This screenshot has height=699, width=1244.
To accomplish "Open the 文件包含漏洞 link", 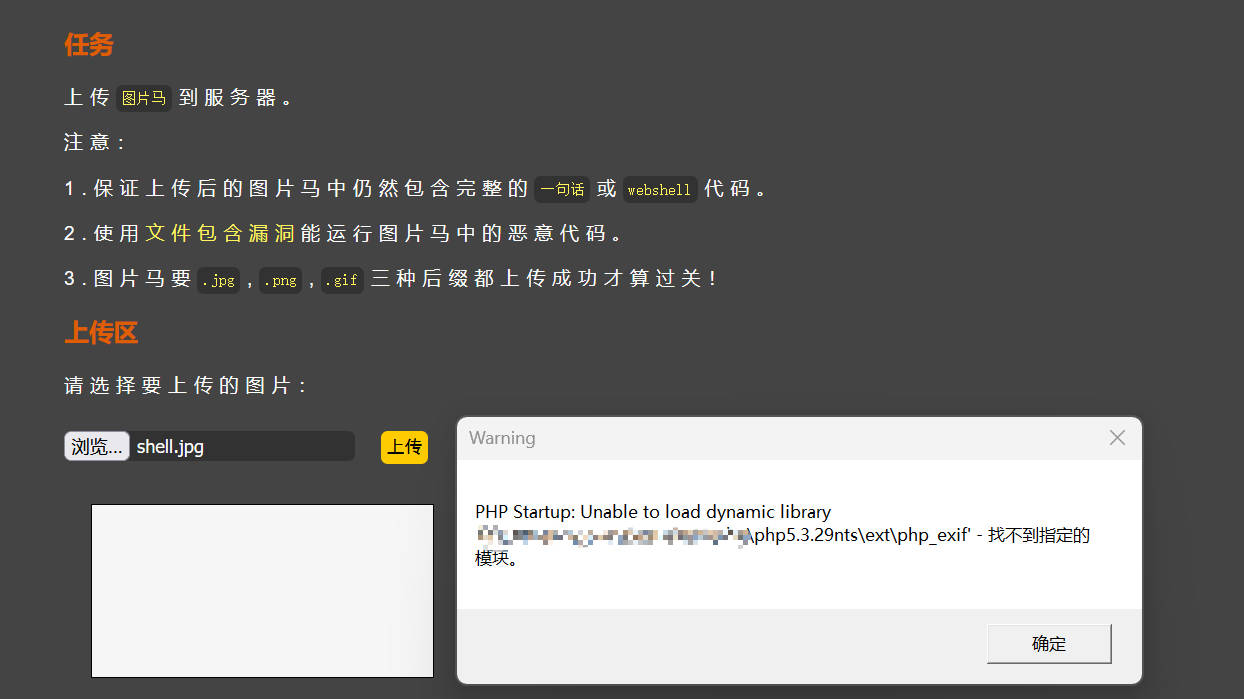I will (x=220, y=233).
